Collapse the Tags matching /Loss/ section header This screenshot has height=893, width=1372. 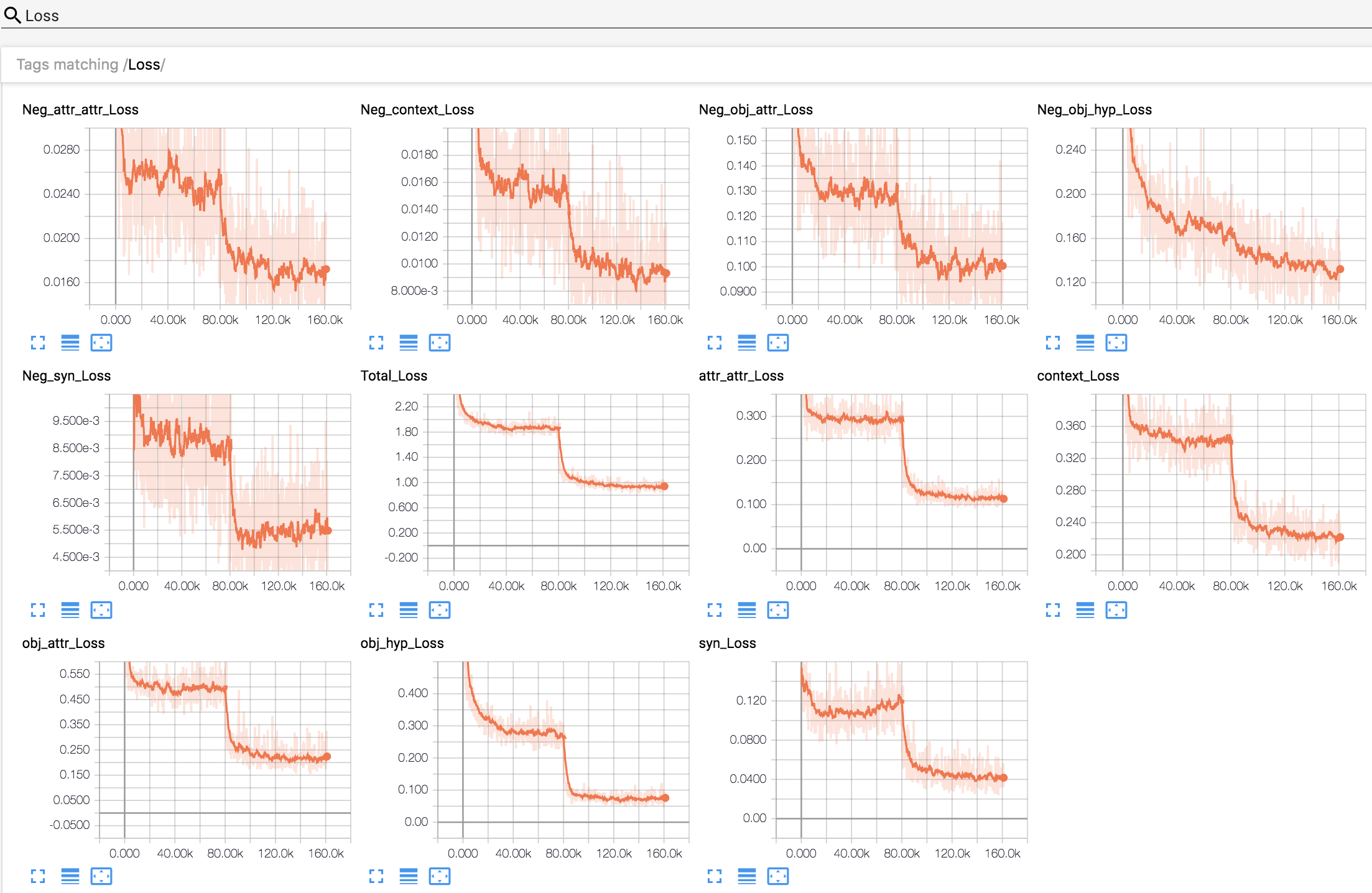click(x=91, y=65)
